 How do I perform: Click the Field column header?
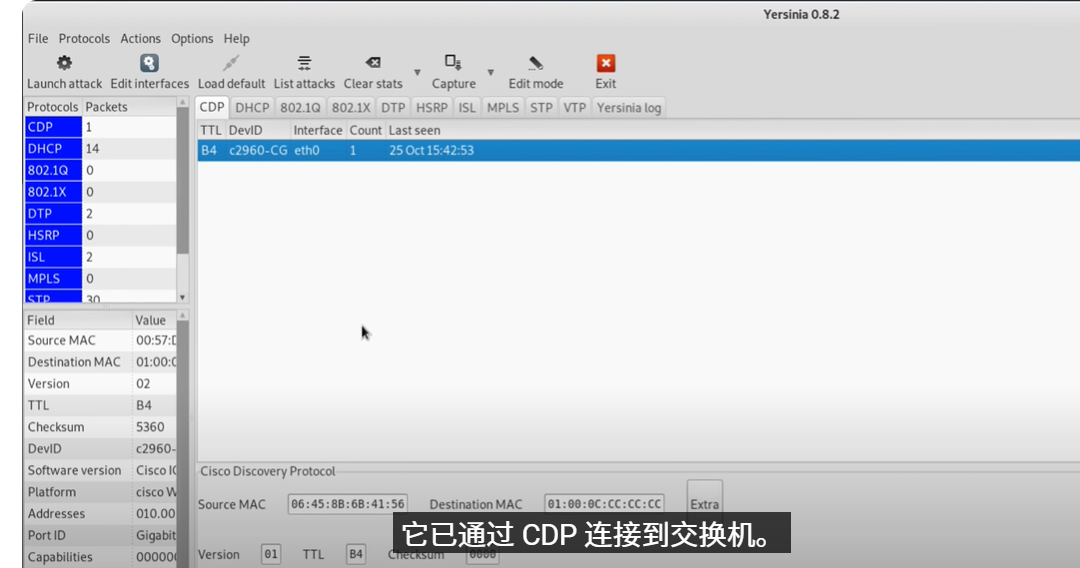pyautogui.click(x=78, y=320)
